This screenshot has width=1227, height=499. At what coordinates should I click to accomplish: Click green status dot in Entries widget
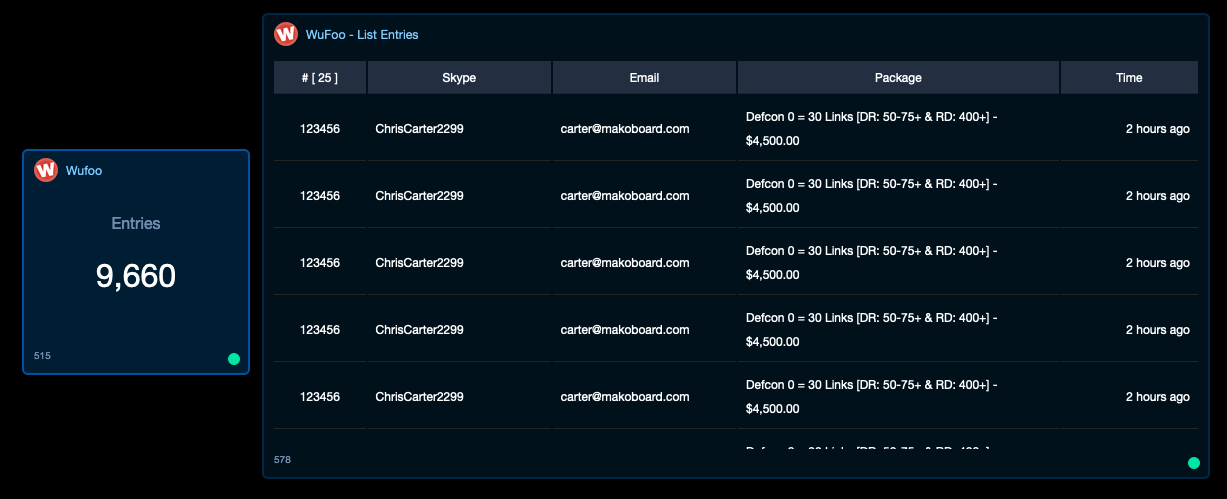[234, 359]
